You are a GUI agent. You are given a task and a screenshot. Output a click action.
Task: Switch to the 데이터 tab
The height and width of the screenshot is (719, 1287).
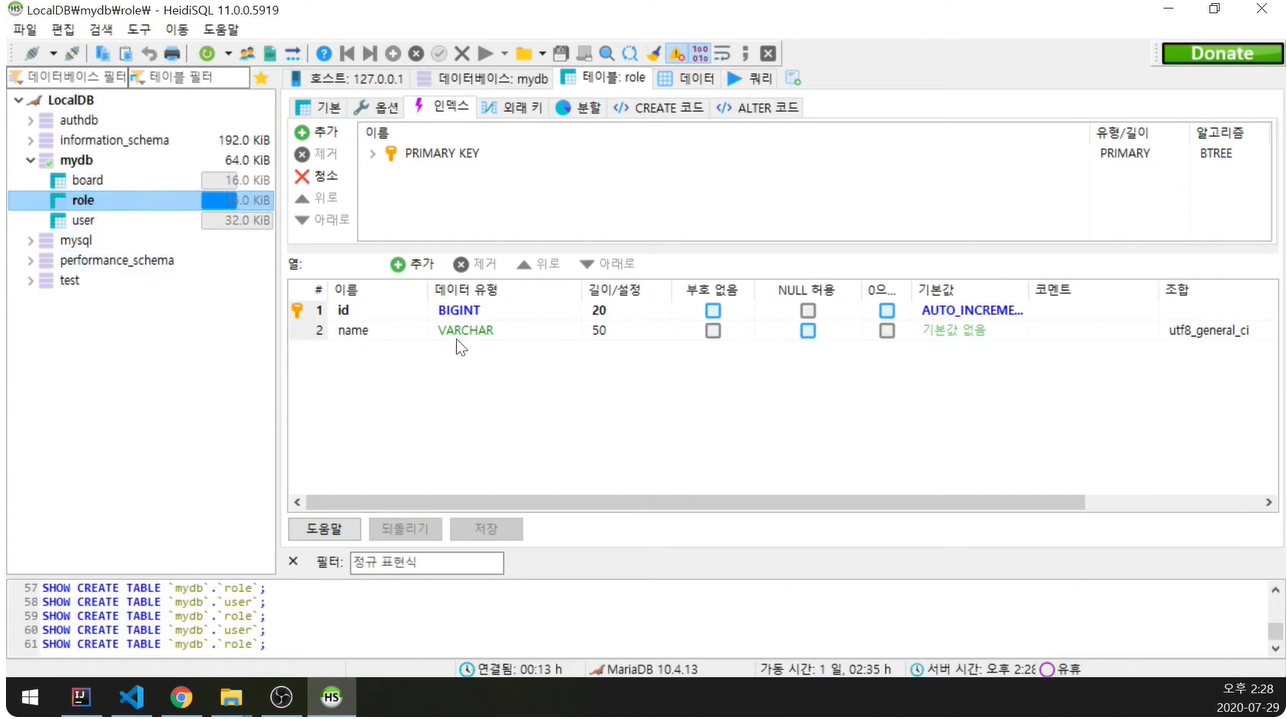[686, 78]
